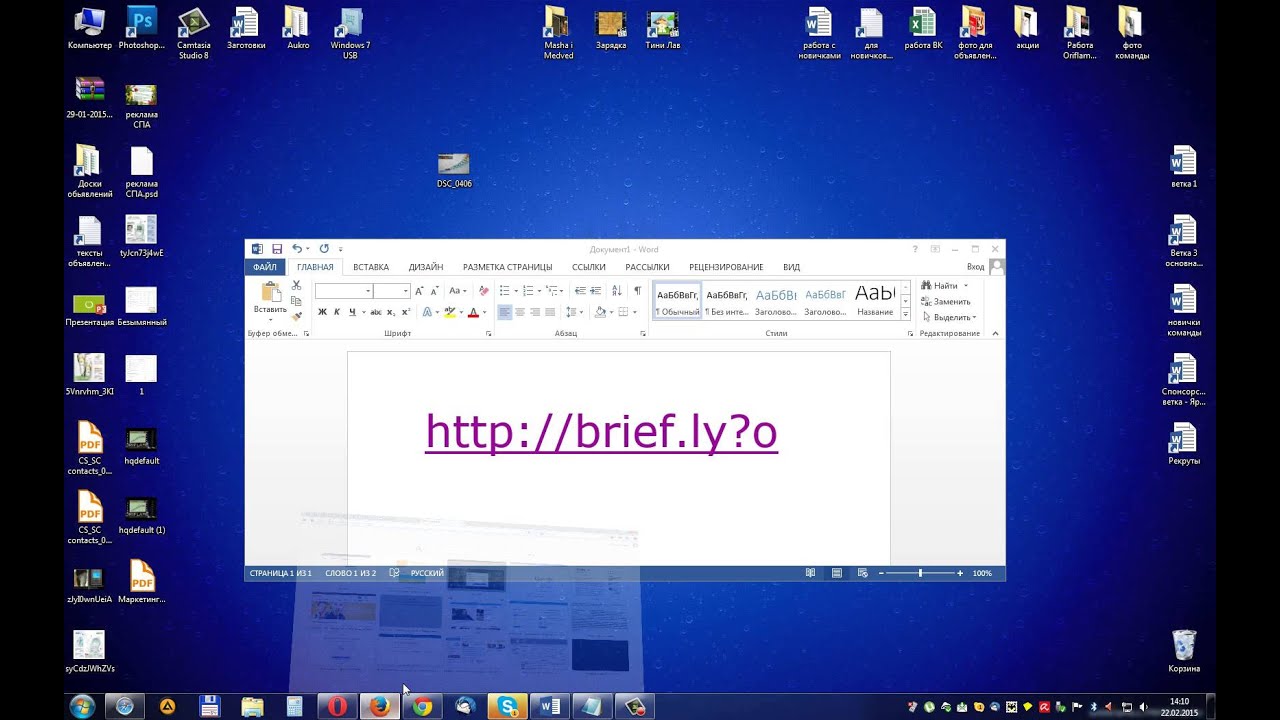Toggle Superscript formatting

pyautogui.click(x=406, y=312)
